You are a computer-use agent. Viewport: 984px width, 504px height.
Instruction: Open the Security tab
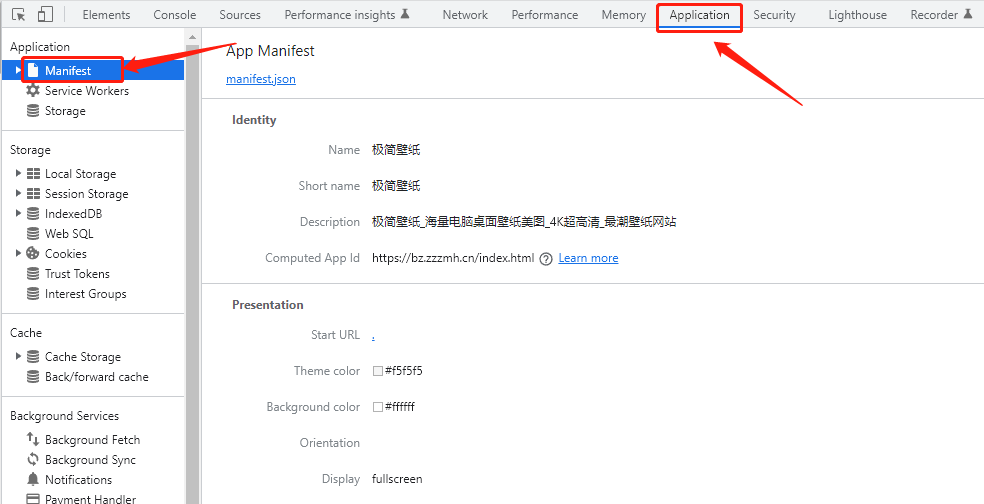[x=774, y=15]
